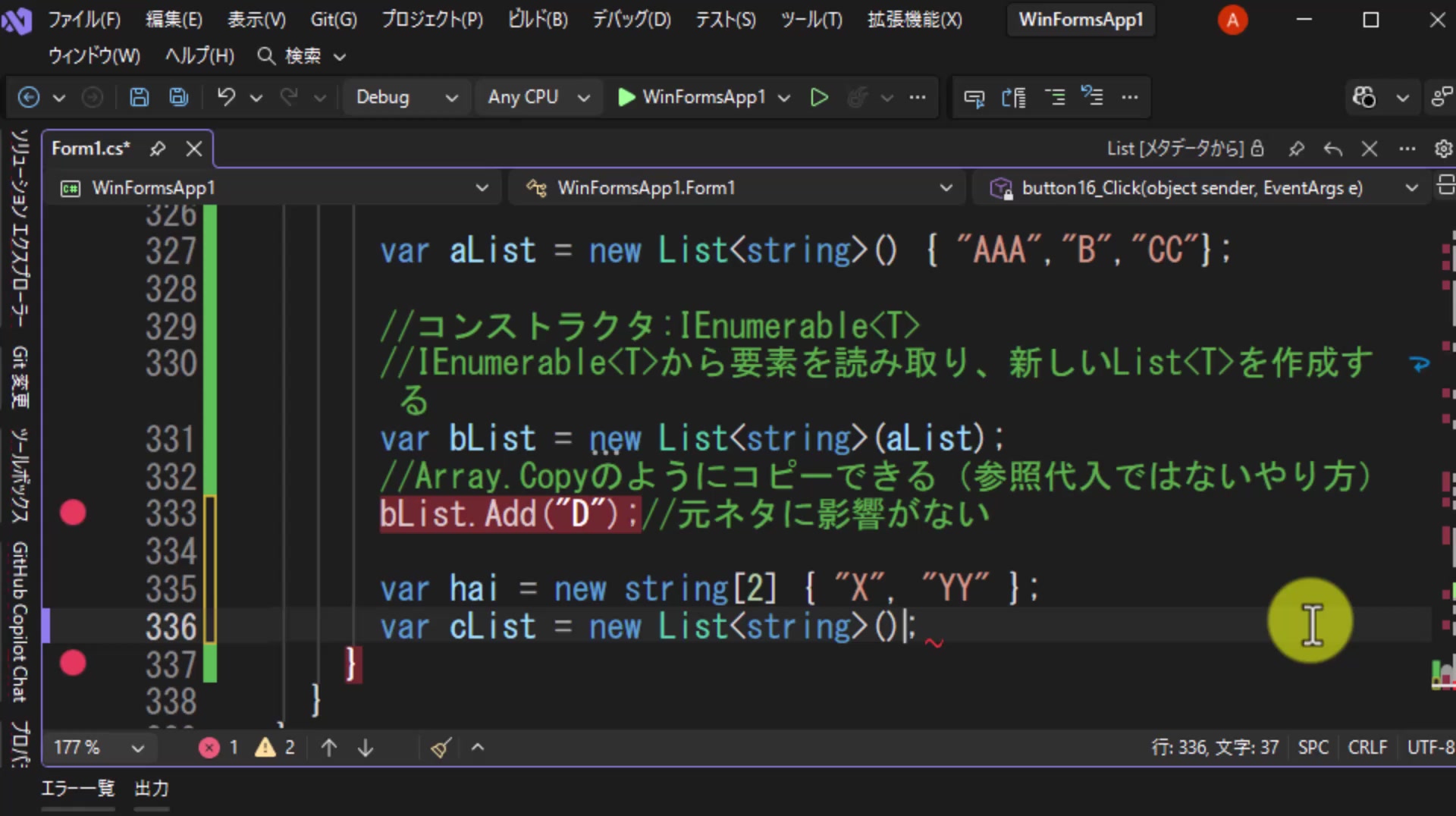Click the Navigate Backward arrow icon
This screenshot has width=1456, height=816.
(x=29, y=97)
